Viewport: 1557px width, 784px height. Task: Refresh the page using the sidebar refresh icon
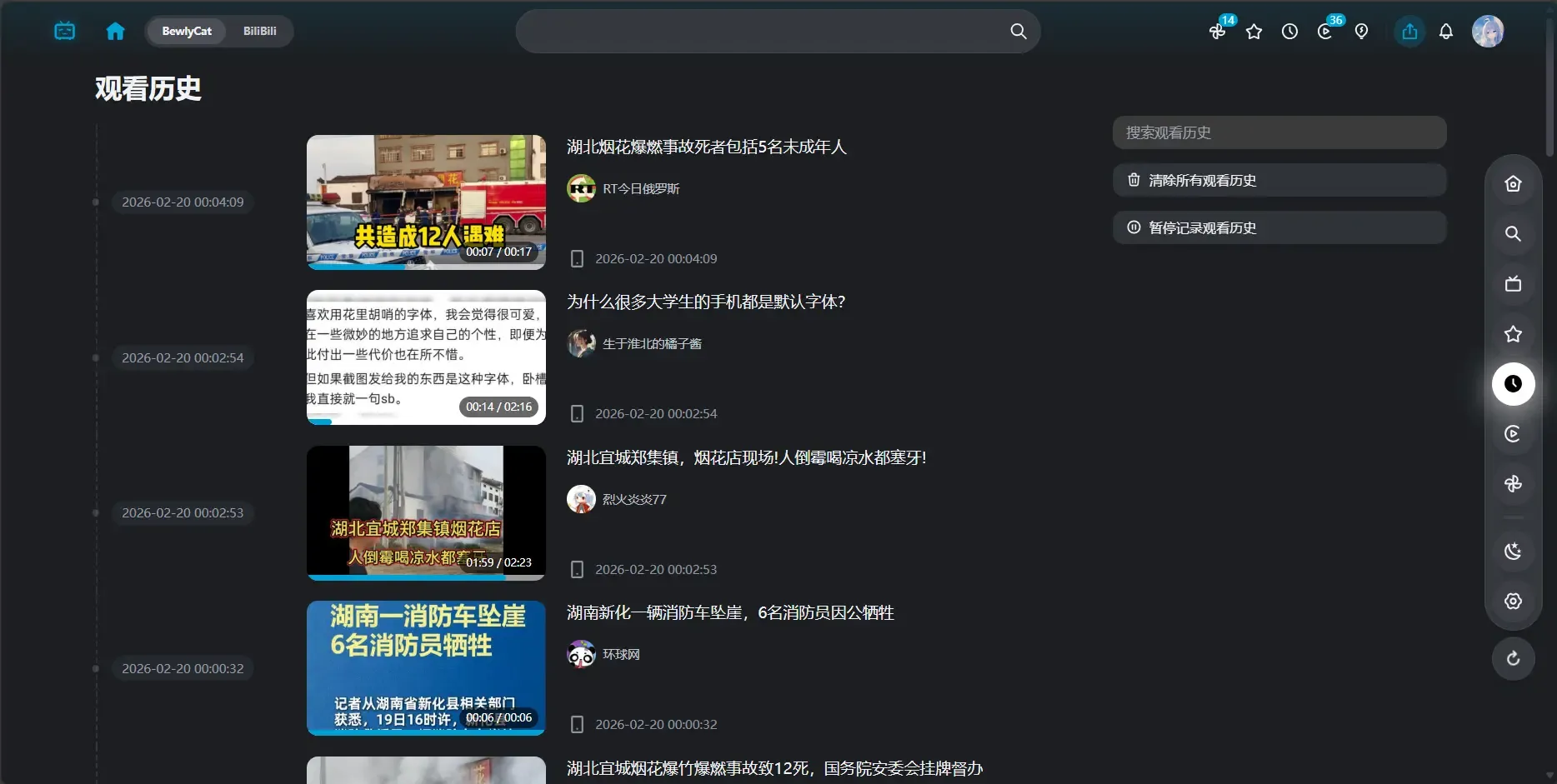click(1513, 658)
